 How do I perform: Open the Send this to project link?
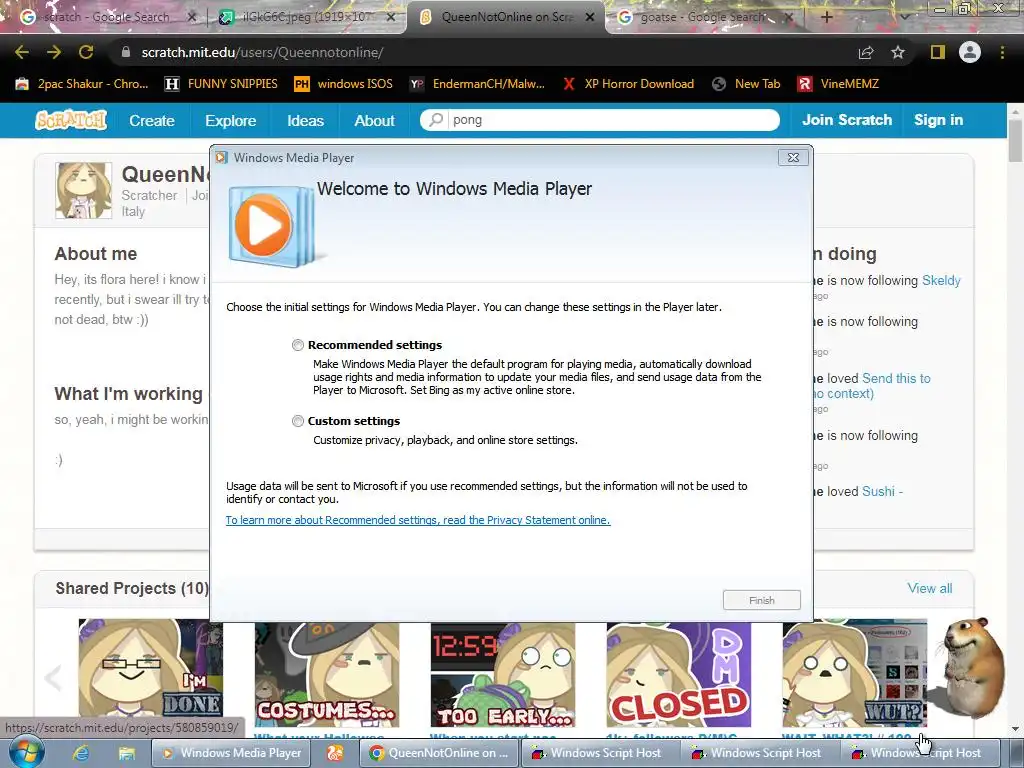pos(896,378)
